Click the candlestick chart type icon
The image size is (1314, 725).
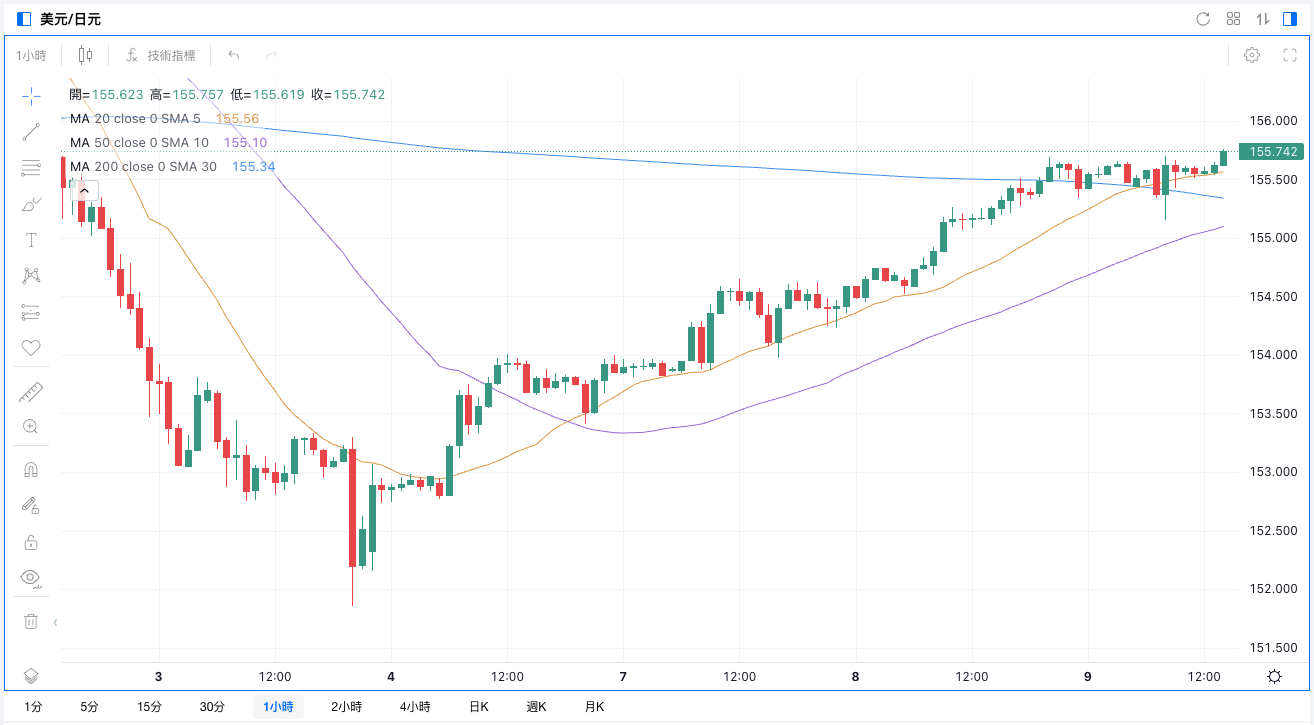pos(85,55)
